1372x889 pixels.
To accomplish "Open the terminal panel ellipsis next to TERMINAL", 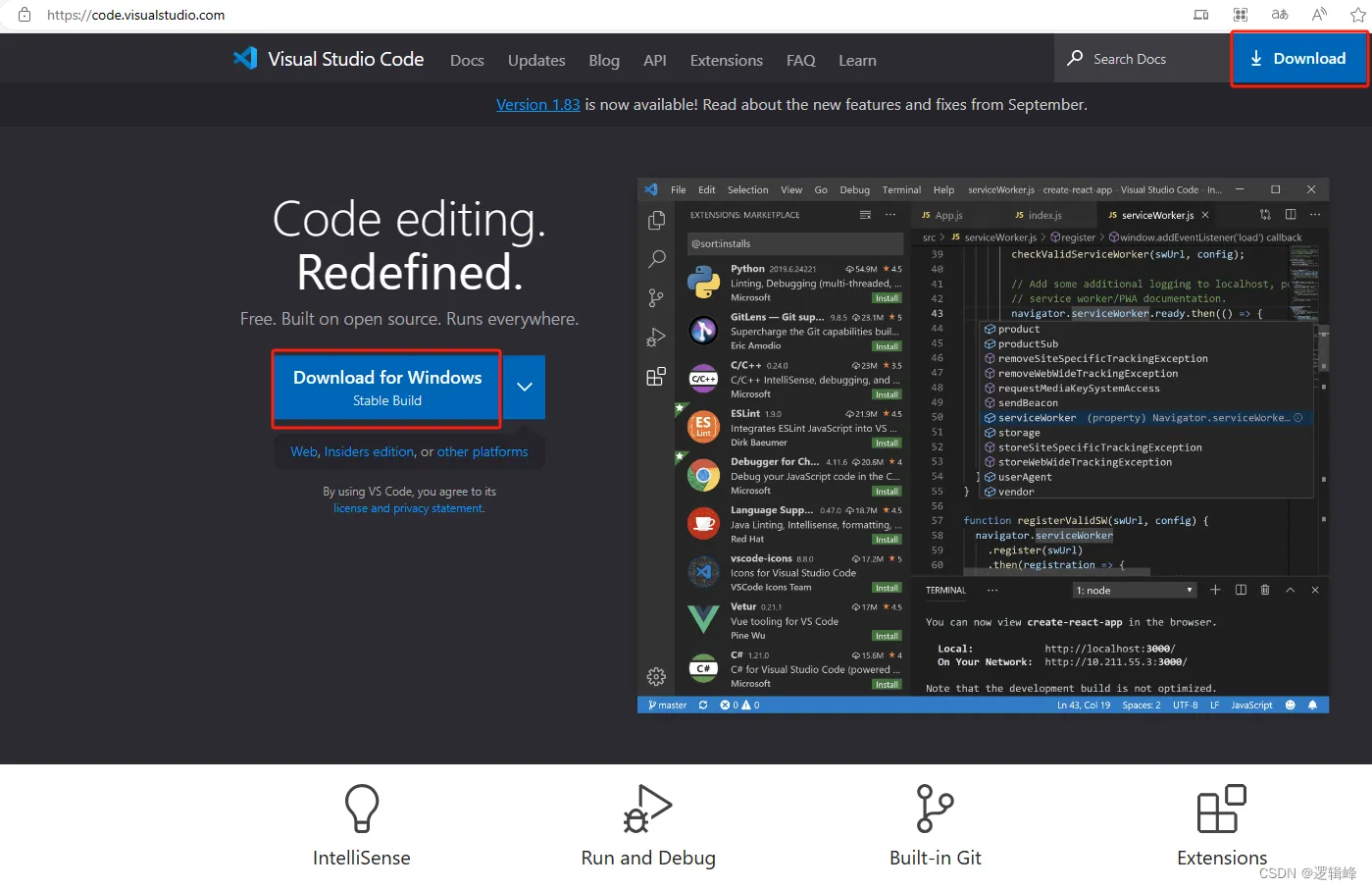I will tap(992, 590).
